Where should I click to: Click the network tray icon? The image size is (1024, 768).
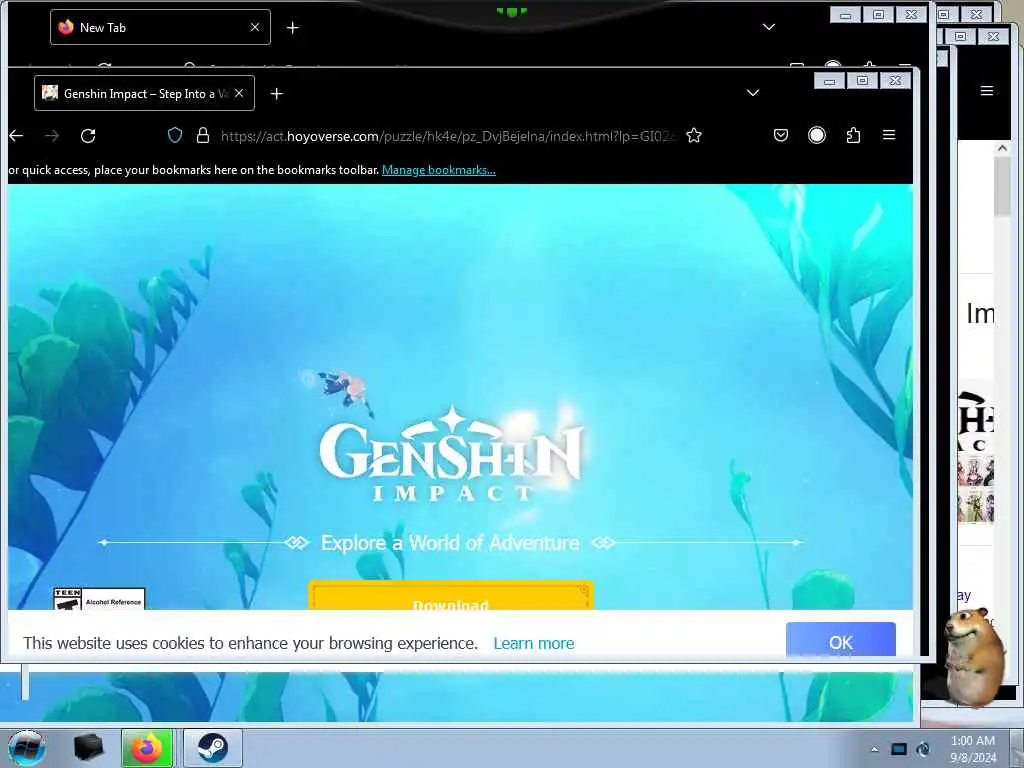tap(923, 749)
